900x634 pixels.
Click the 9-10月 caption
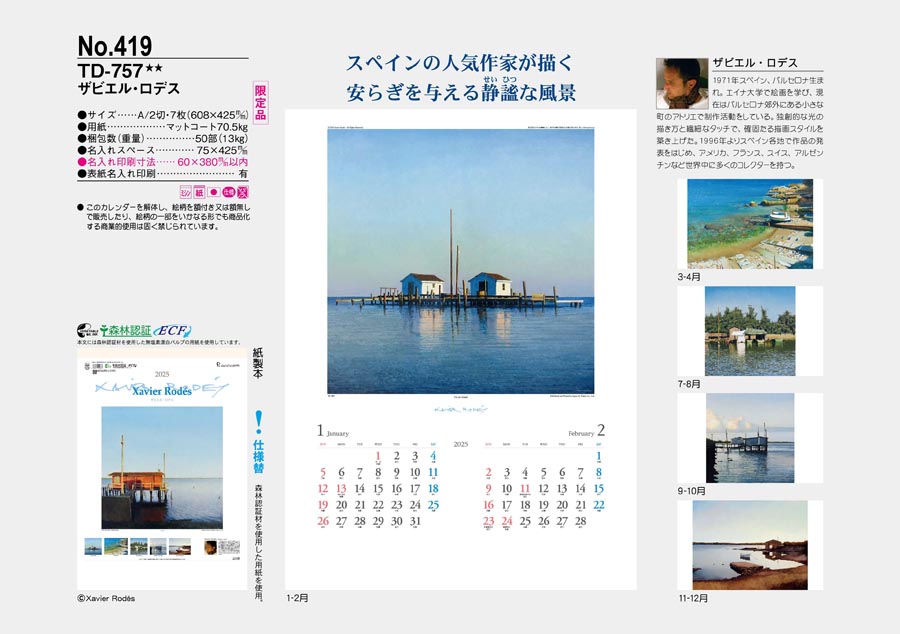[692, 491]
